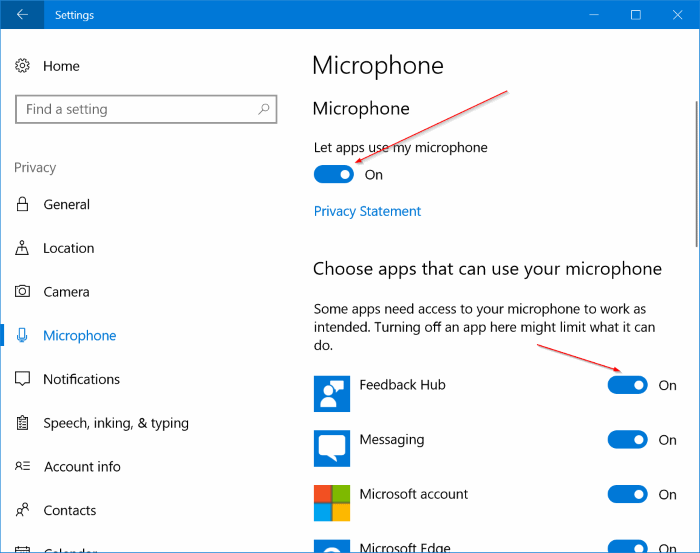Image resolution: width=700 pixels, height=553 pixels.
Task: Click the Messaging app name
Action: pos(392,440)
